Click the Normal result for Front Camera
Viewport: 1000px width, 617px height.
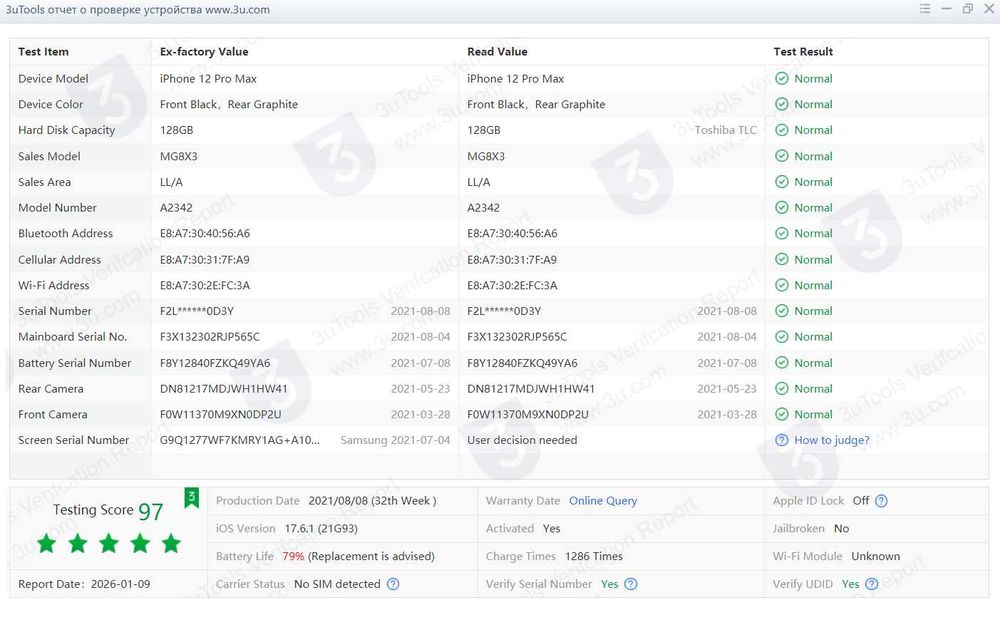pos(813,414)
